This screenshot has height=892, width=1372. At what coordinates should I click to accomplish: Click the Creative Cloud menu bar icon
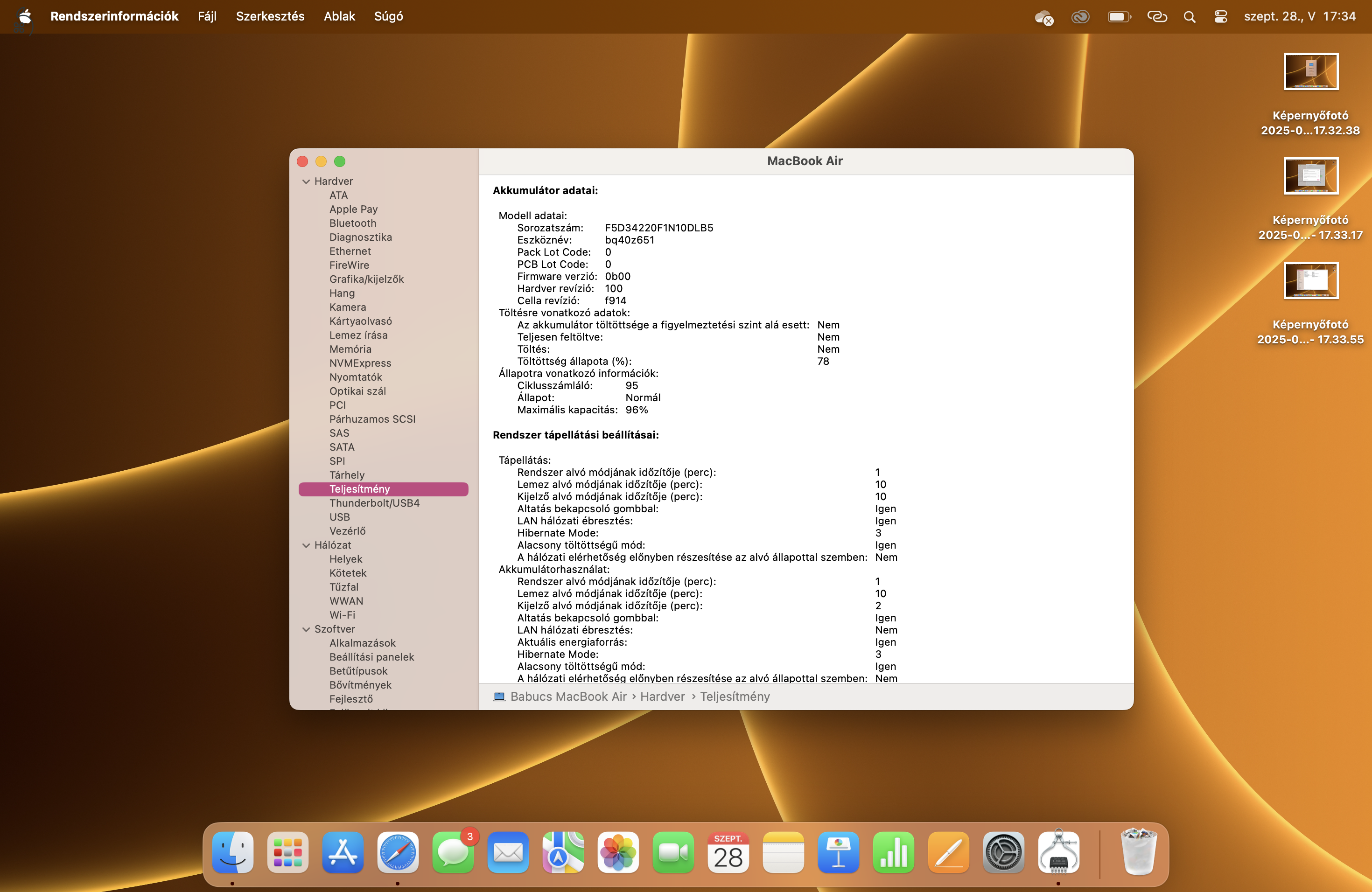coord(1080,17)
